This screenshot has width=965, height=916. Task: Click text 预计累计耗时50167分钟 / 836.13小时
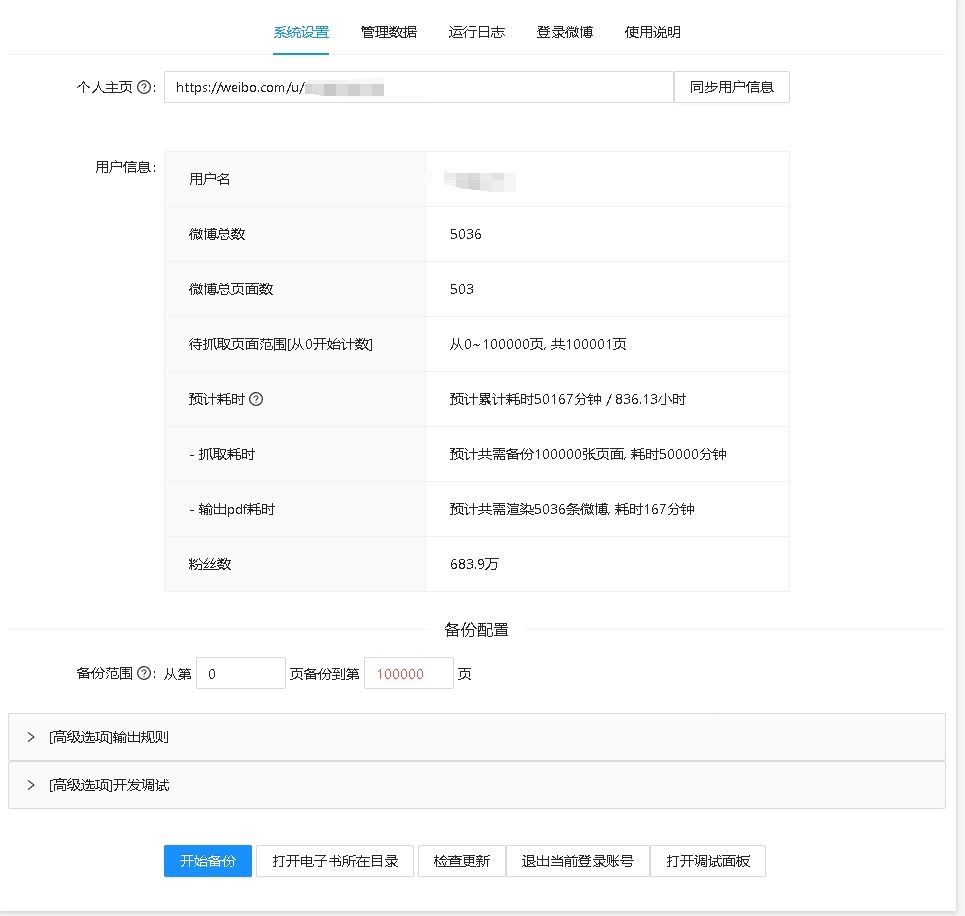pyautogui.click(x=567, y=399)
